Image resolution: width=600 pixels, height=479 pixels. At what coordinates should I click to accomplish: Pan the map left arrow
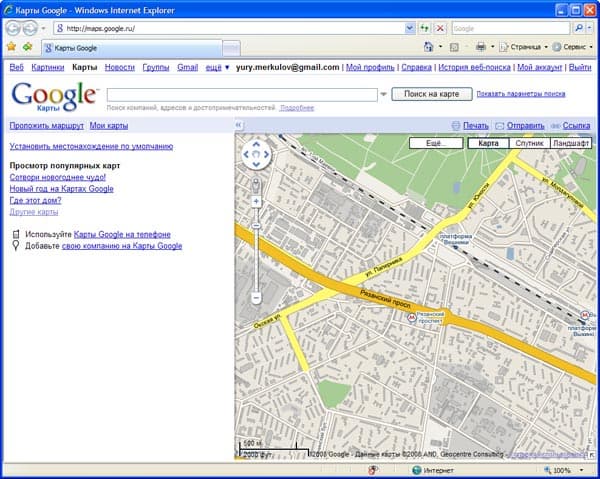pyautogui.click(x=246, y=155)
